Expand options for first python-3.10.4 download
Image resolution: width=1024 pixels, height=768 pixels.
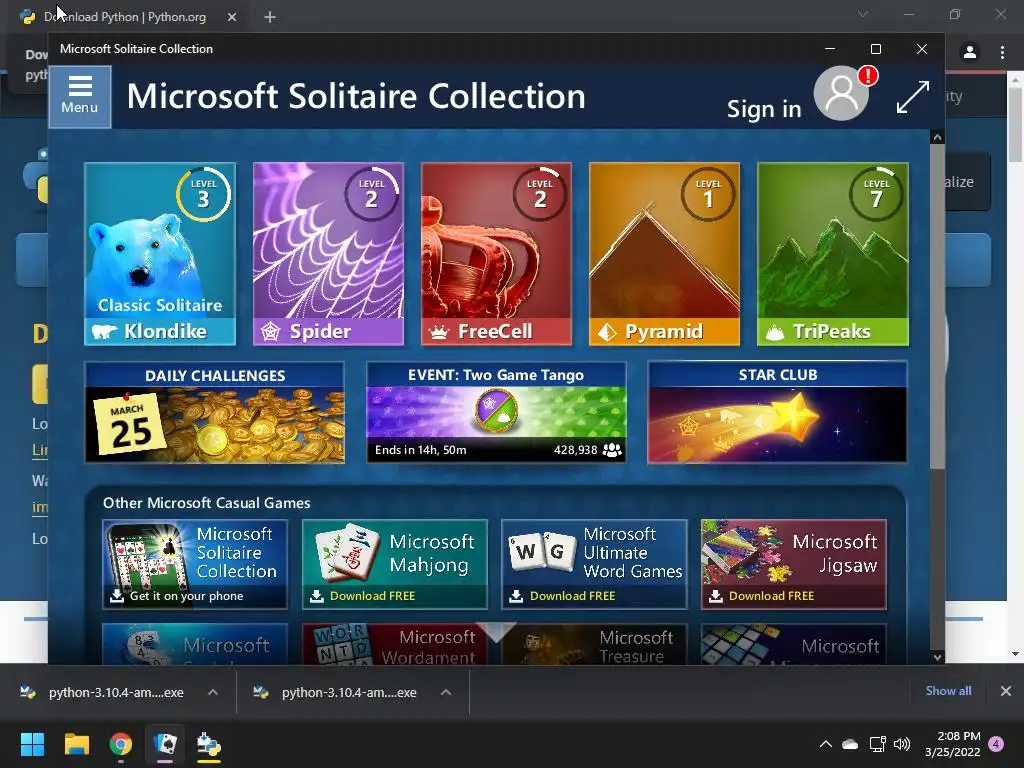(x=213, y=692)
